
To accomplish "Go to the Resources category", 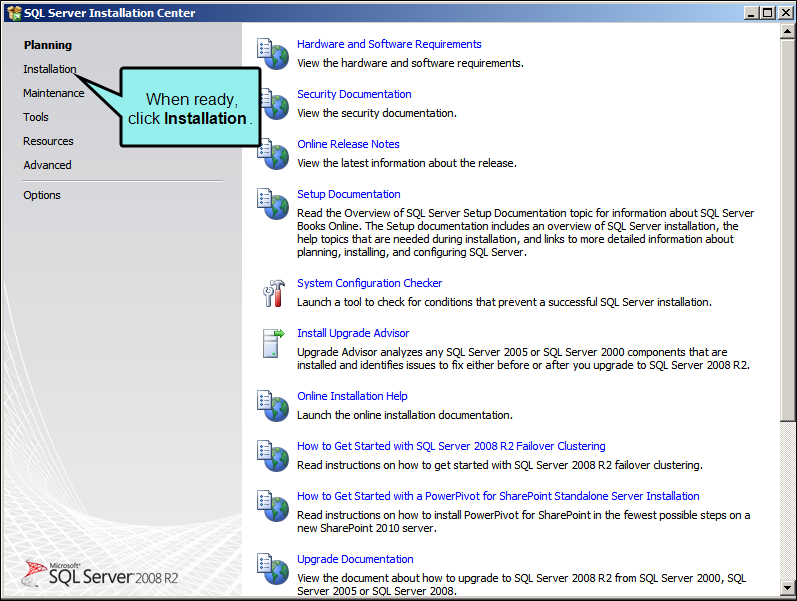I will pos(48,141).
